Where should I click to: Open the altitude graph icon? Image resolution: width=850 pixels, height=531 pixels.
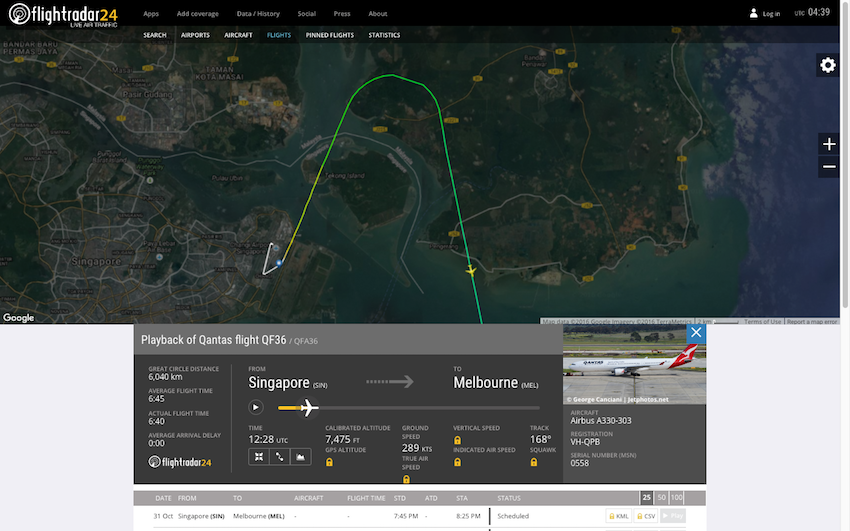coord(300,457)
